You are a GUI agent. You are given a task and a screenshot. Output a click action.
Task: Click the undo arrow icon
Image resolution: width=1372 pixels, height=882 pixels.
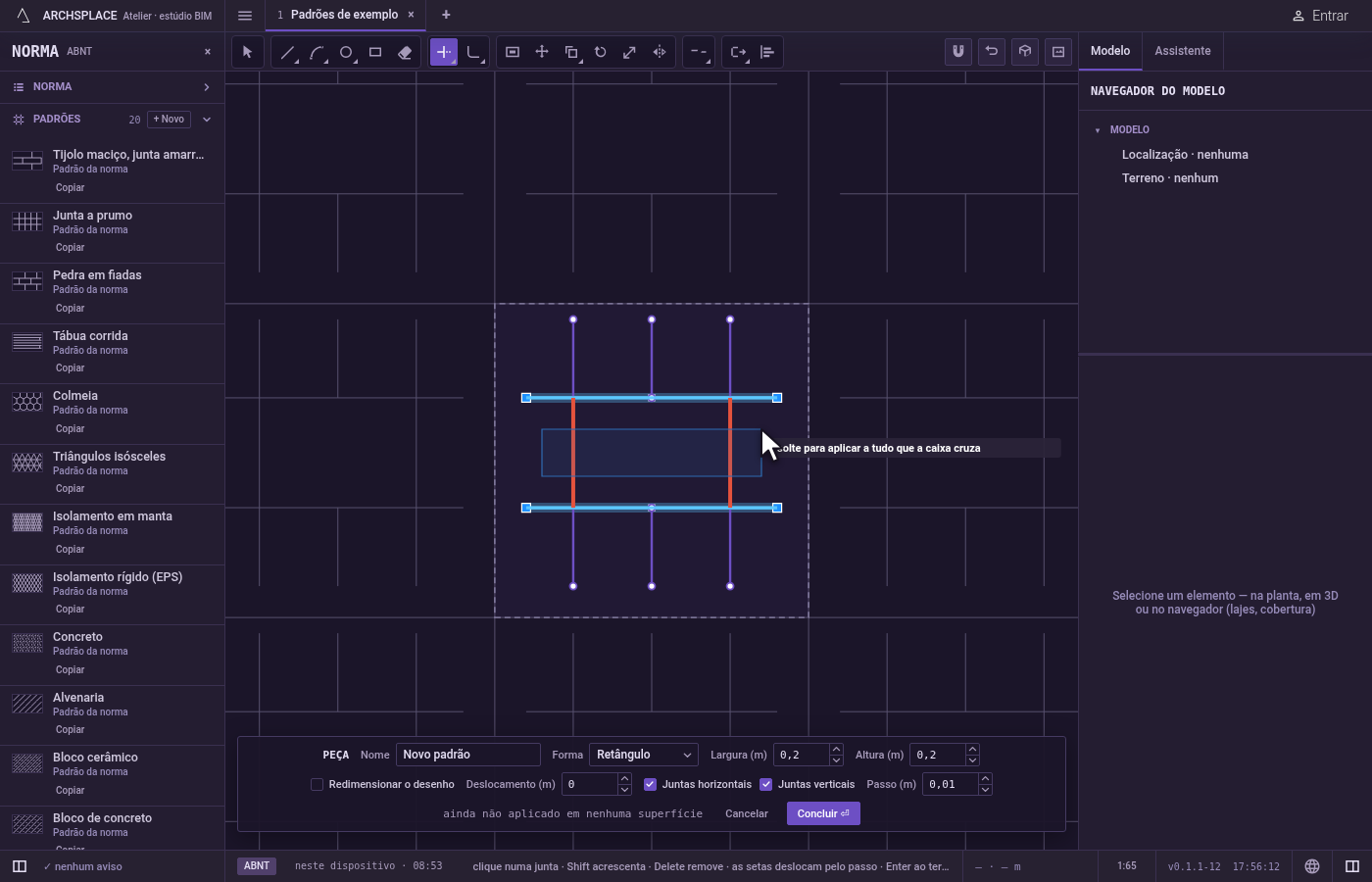(992, 51)
